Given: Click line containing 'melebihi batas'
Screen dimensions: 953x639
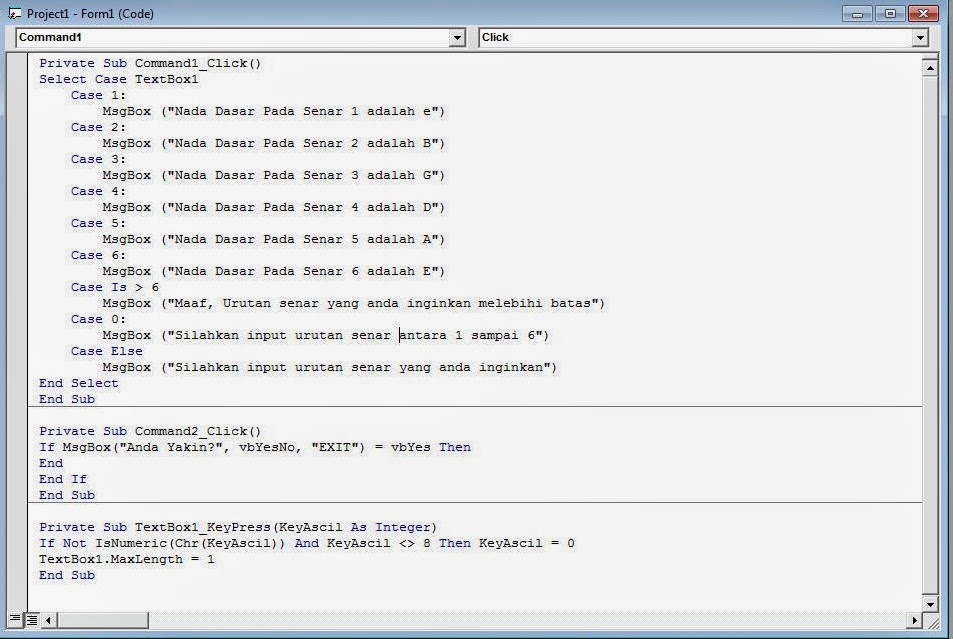Looking at the screenshot, I should point(354,303).
